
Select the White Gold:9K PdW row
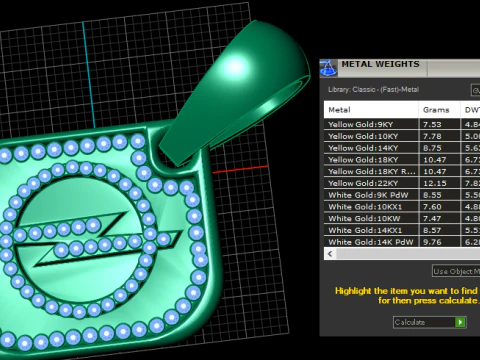click(402, 195)
